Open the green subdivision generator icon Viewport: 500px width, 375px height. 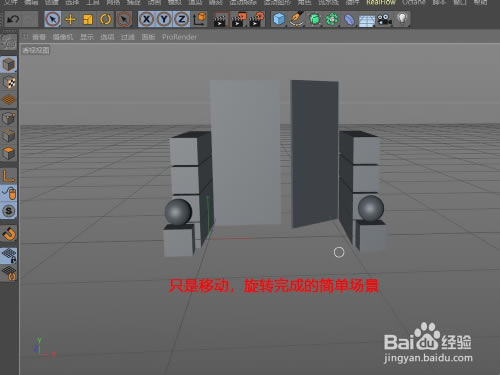(x=314, y=19)
